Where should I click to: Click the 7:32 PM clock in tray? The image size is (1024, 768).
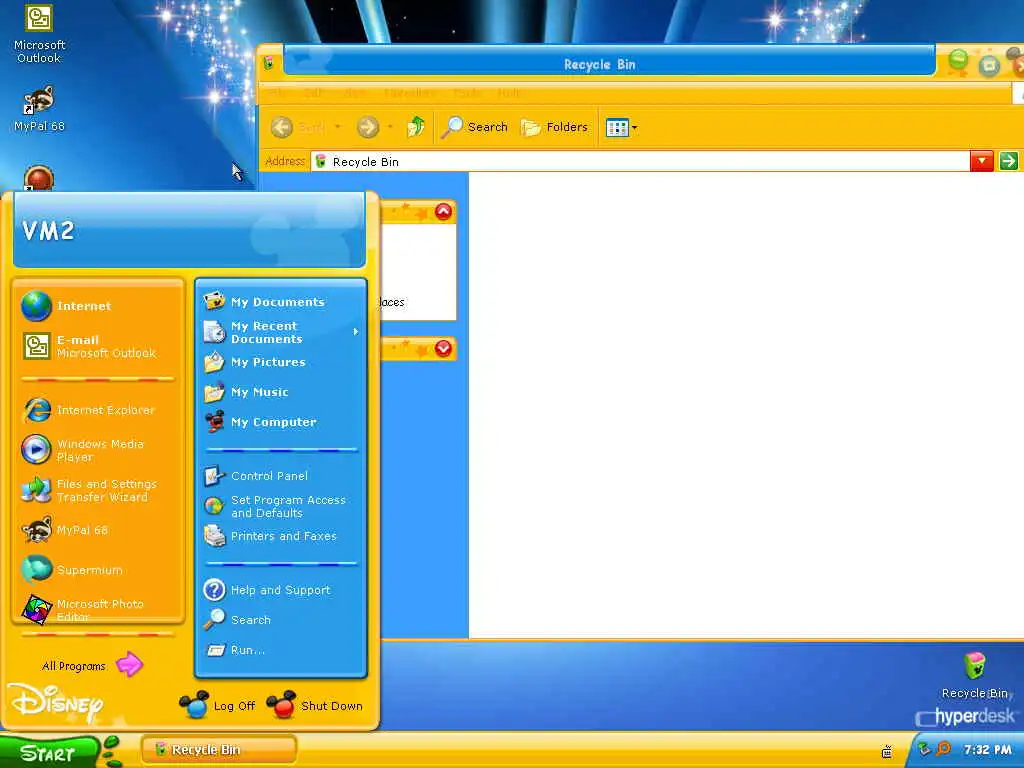click(x=987, y=750)
